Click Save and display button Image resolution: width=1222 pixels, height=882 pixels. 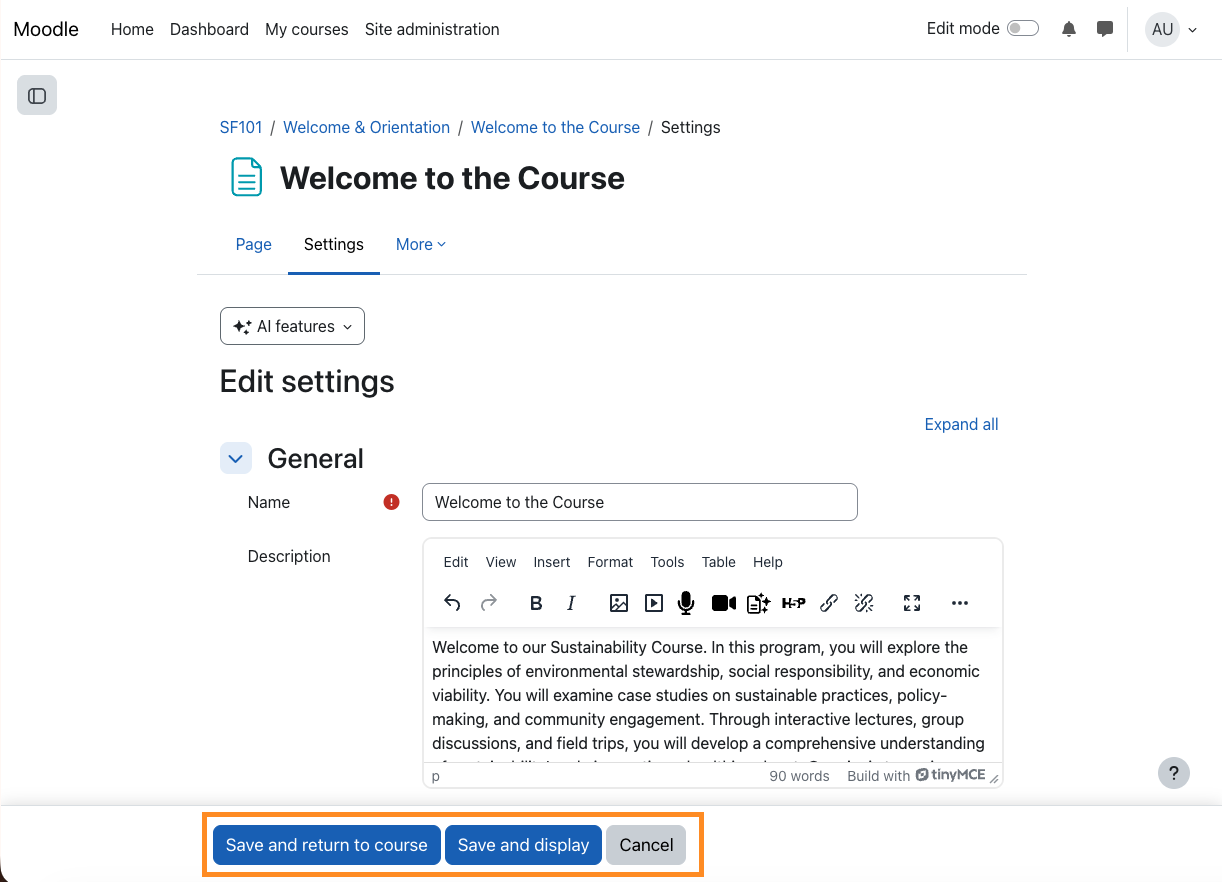point(523,845)
